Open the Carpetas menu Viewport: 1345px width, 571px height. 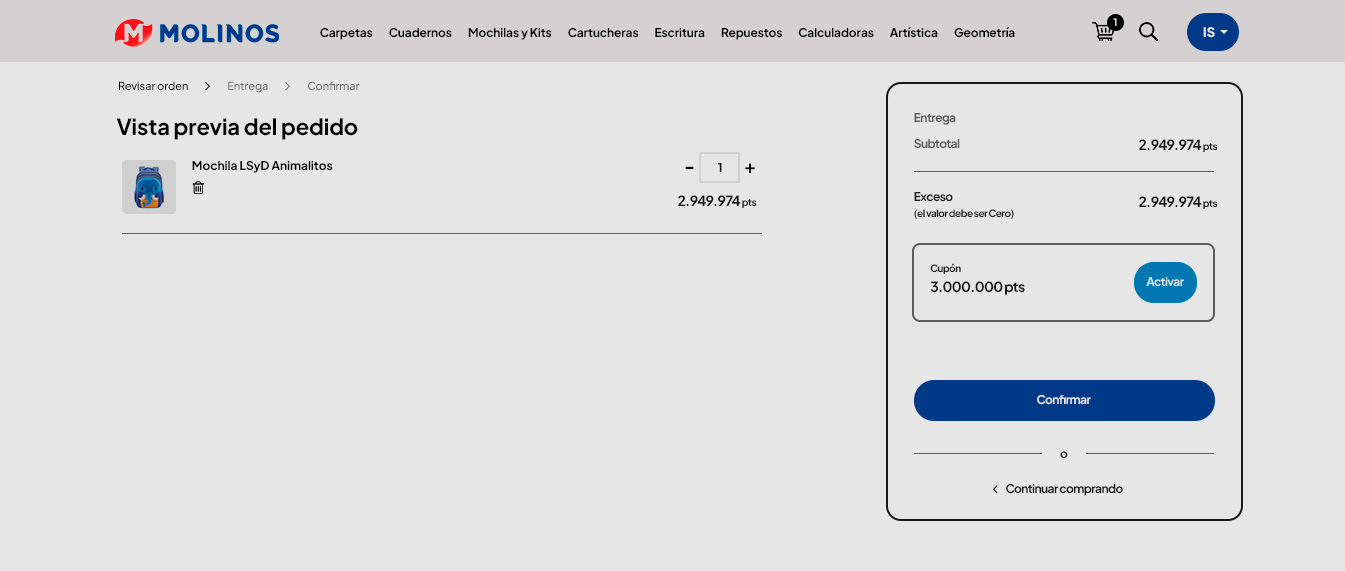346,33
